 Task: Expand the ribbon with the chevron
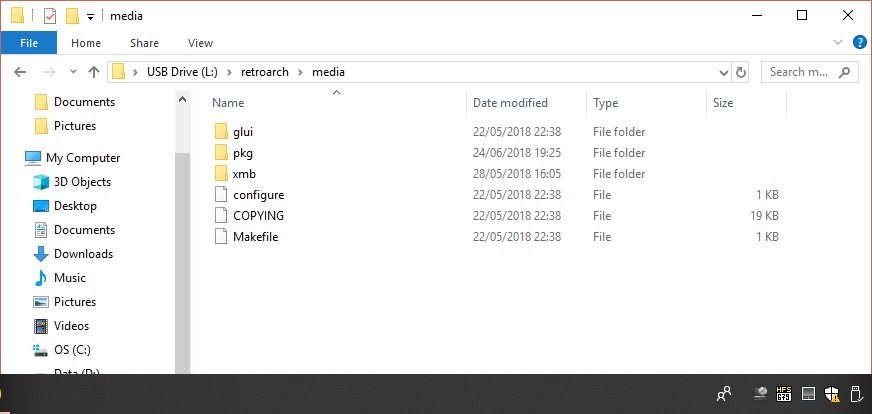click(x=838, y=42)
